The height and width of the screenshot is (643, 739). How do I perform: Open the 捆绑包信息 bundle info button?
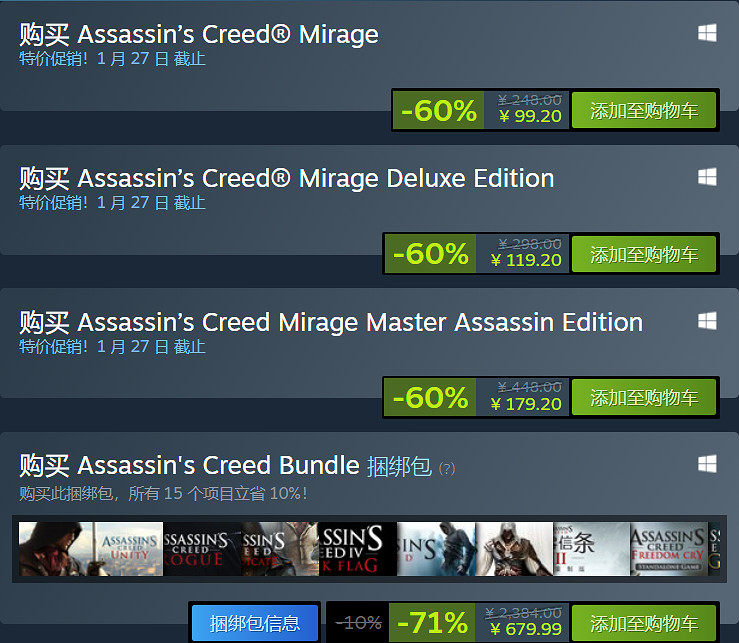pos(254,624)
